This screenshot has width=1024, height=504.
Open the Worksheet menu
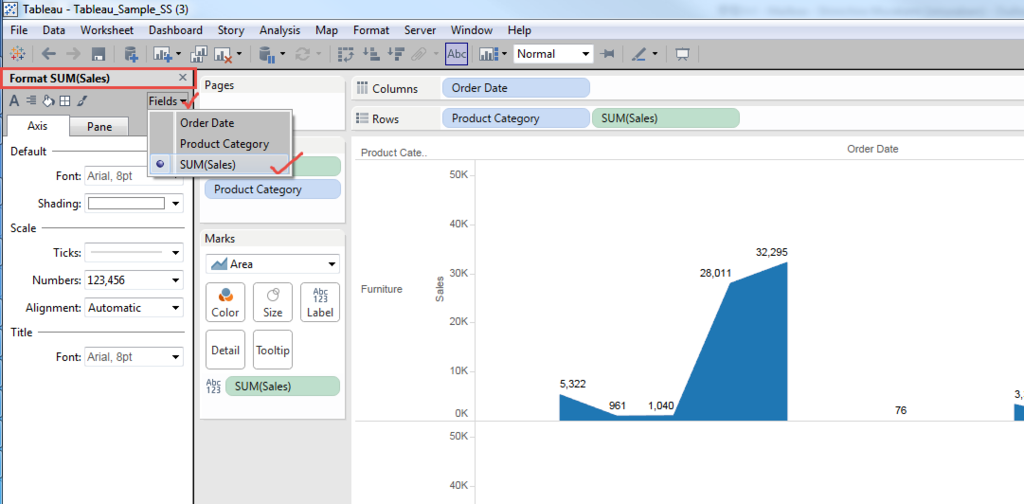(107, 30)
